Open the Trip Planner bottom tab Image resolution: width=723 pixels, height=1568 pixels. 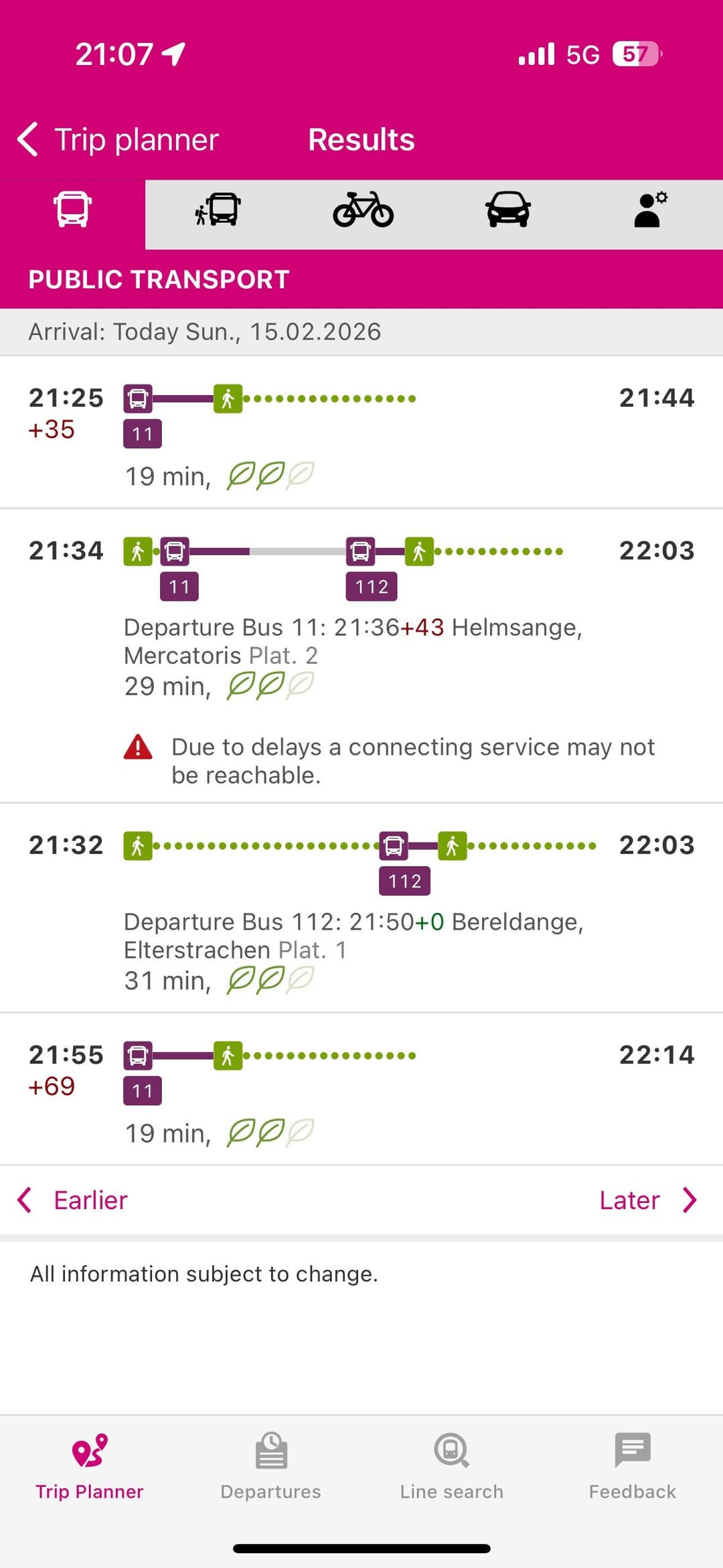pos(90,1467)
